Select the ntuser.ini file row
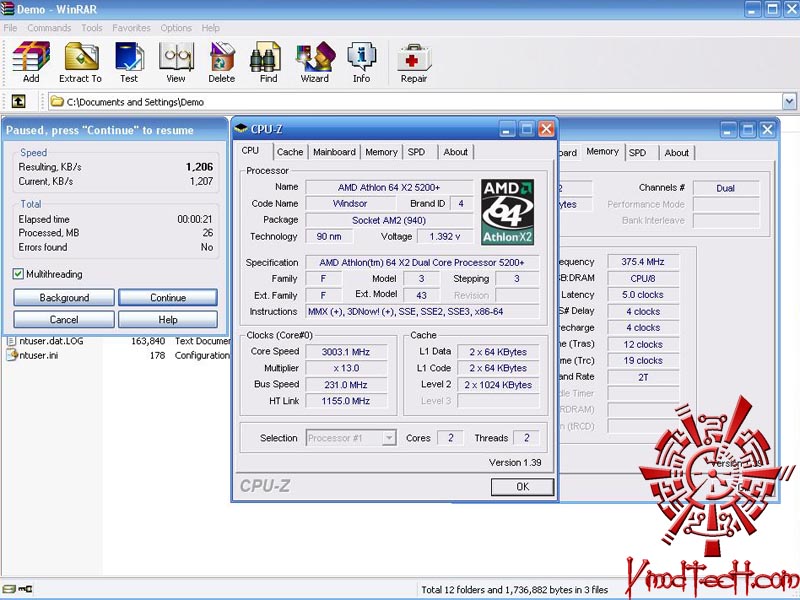This screenshot has width=800, height=600. (117, 355)
